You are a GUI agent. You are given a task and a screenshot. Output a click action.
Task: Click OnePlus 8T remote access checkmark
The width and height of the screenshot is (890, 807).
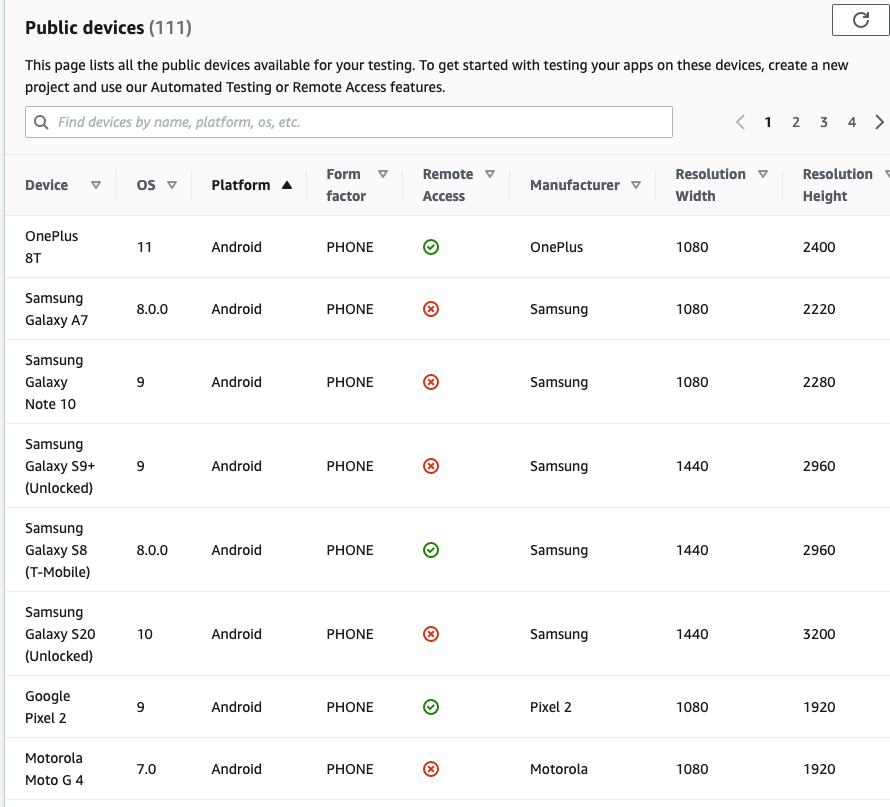(431, 247)
